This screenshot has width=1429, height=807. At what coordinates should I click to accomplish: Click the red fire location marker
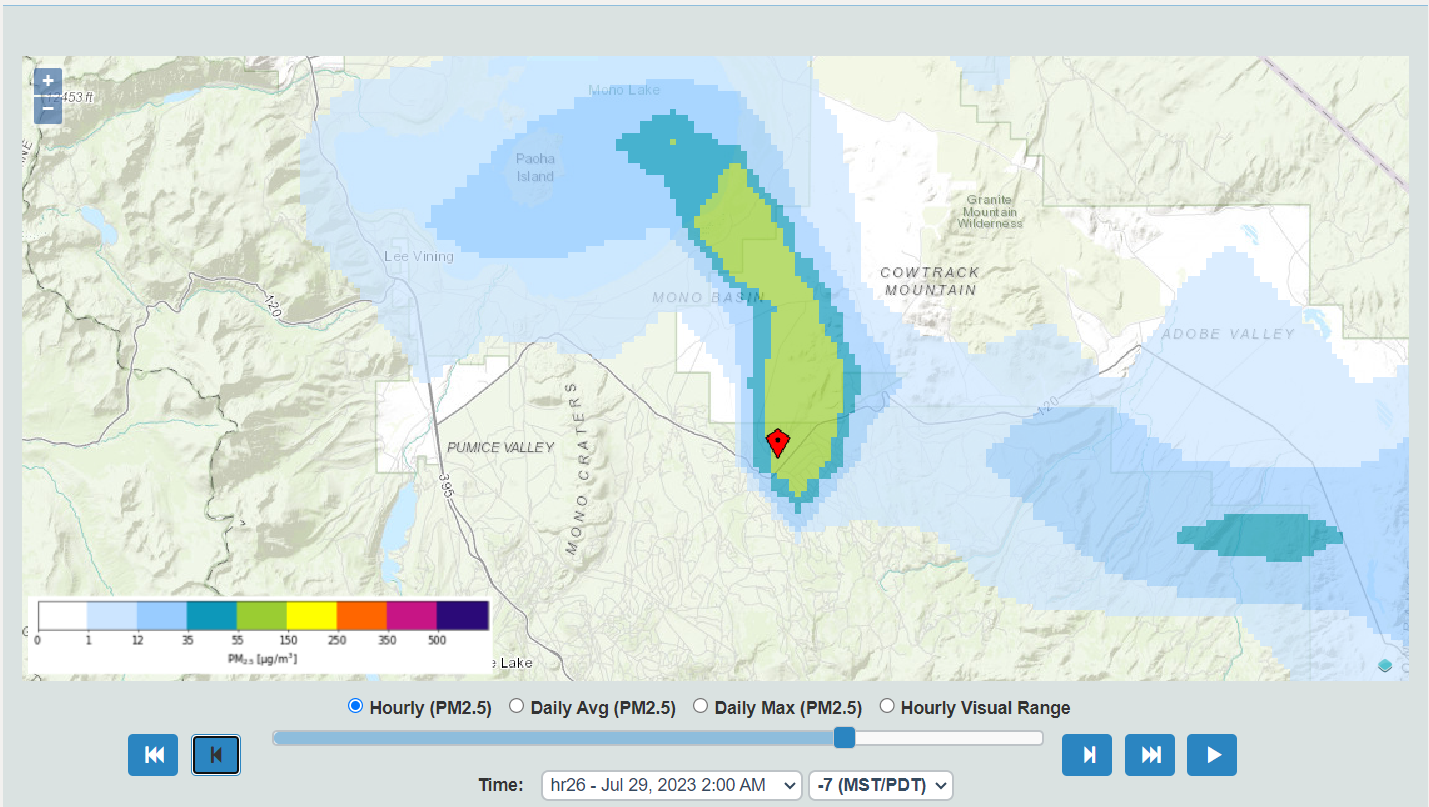pyautogui.click(x=777, y=442)
